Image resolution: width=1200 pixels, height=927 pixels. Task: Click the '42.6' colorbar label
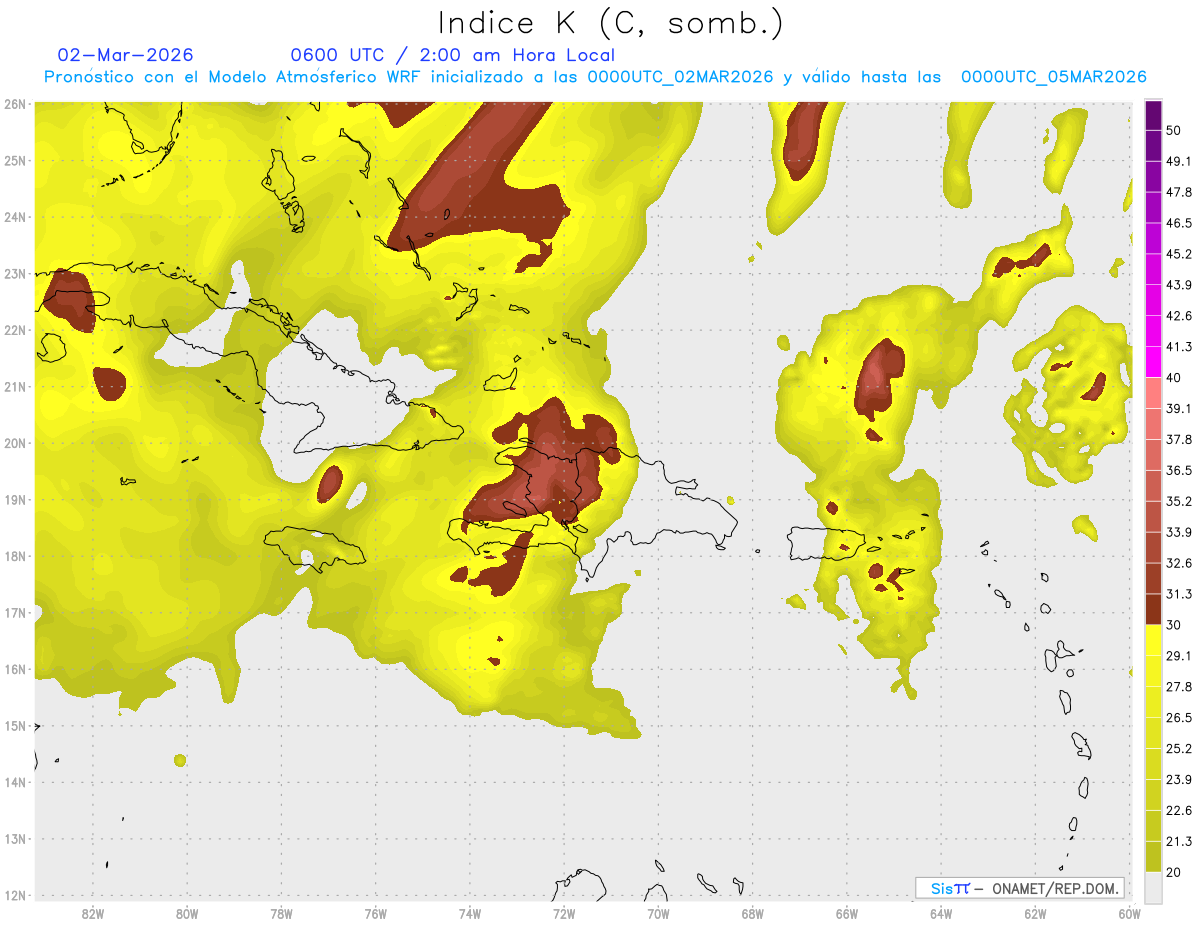(1179, 316)
